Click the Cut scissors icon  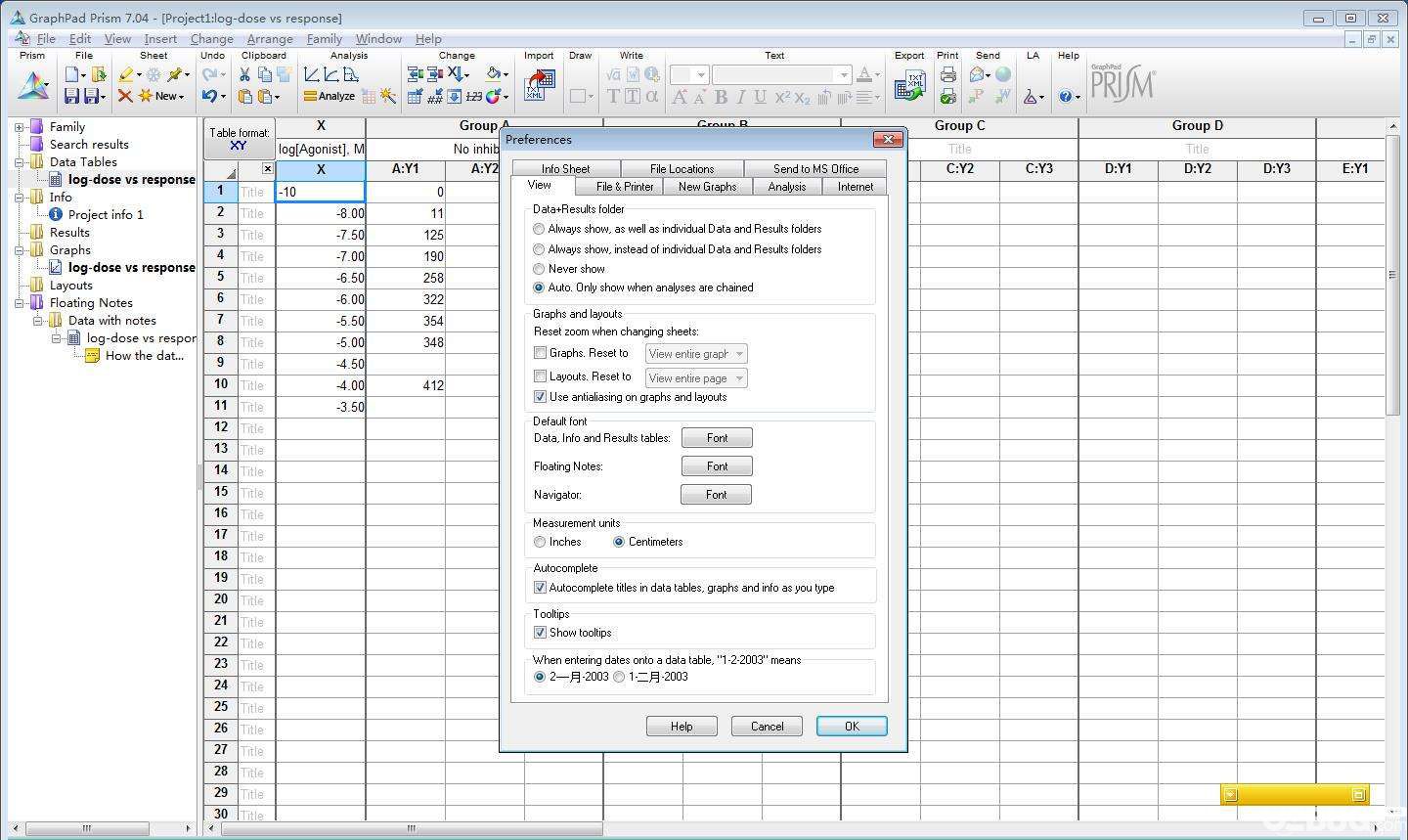[244, 74]
